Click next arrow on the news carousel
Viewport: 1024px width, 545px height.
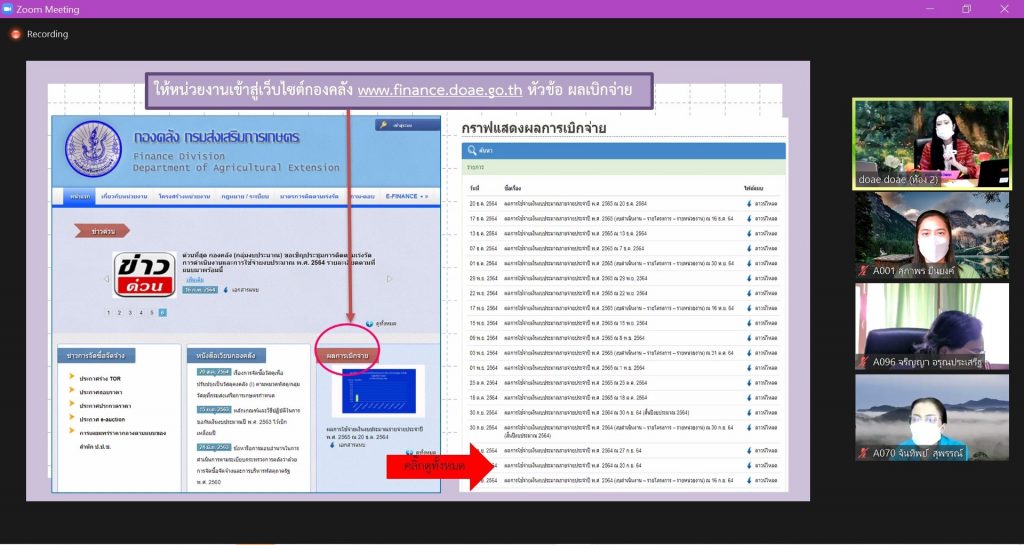click(390, 279)
